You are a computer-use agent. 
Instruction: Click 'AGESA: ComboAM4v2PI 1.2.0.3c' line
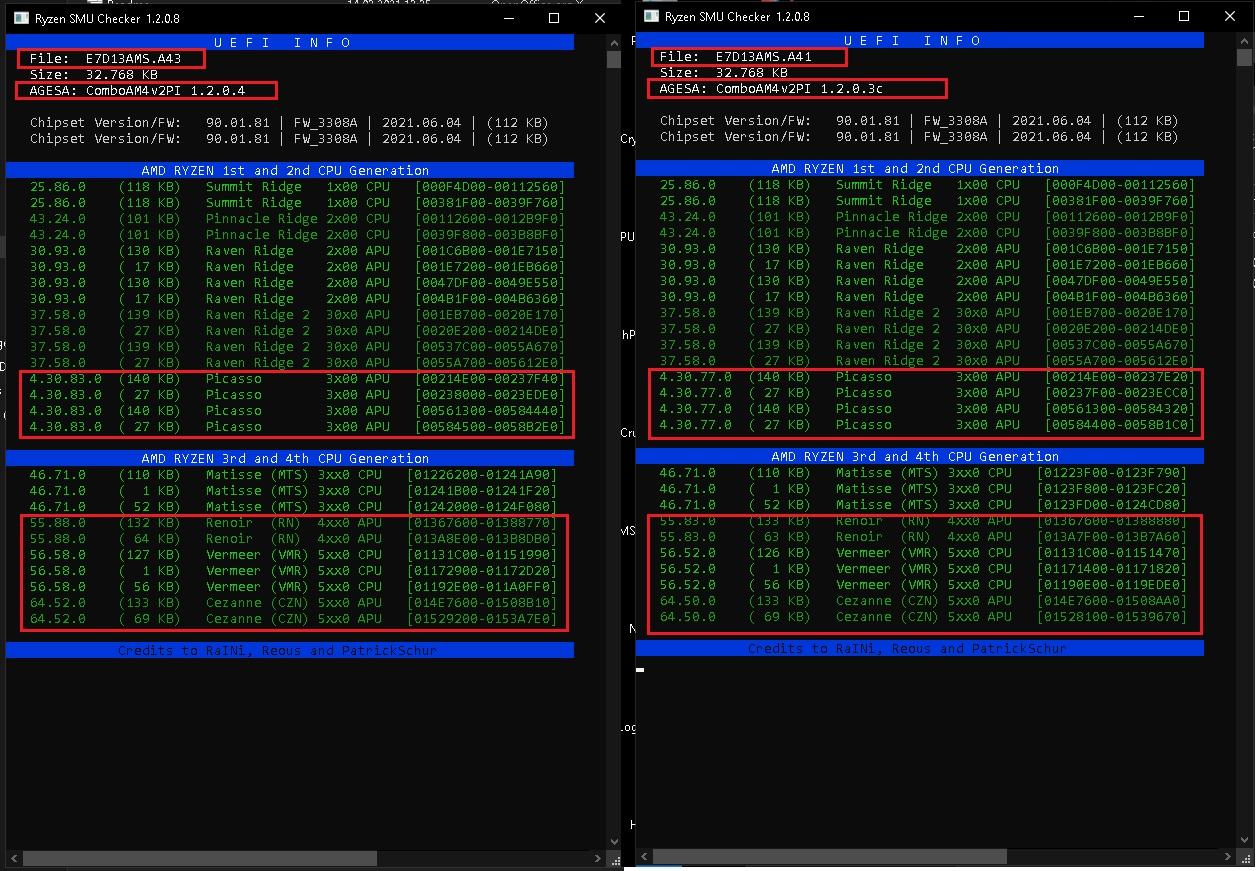(771, 88)
